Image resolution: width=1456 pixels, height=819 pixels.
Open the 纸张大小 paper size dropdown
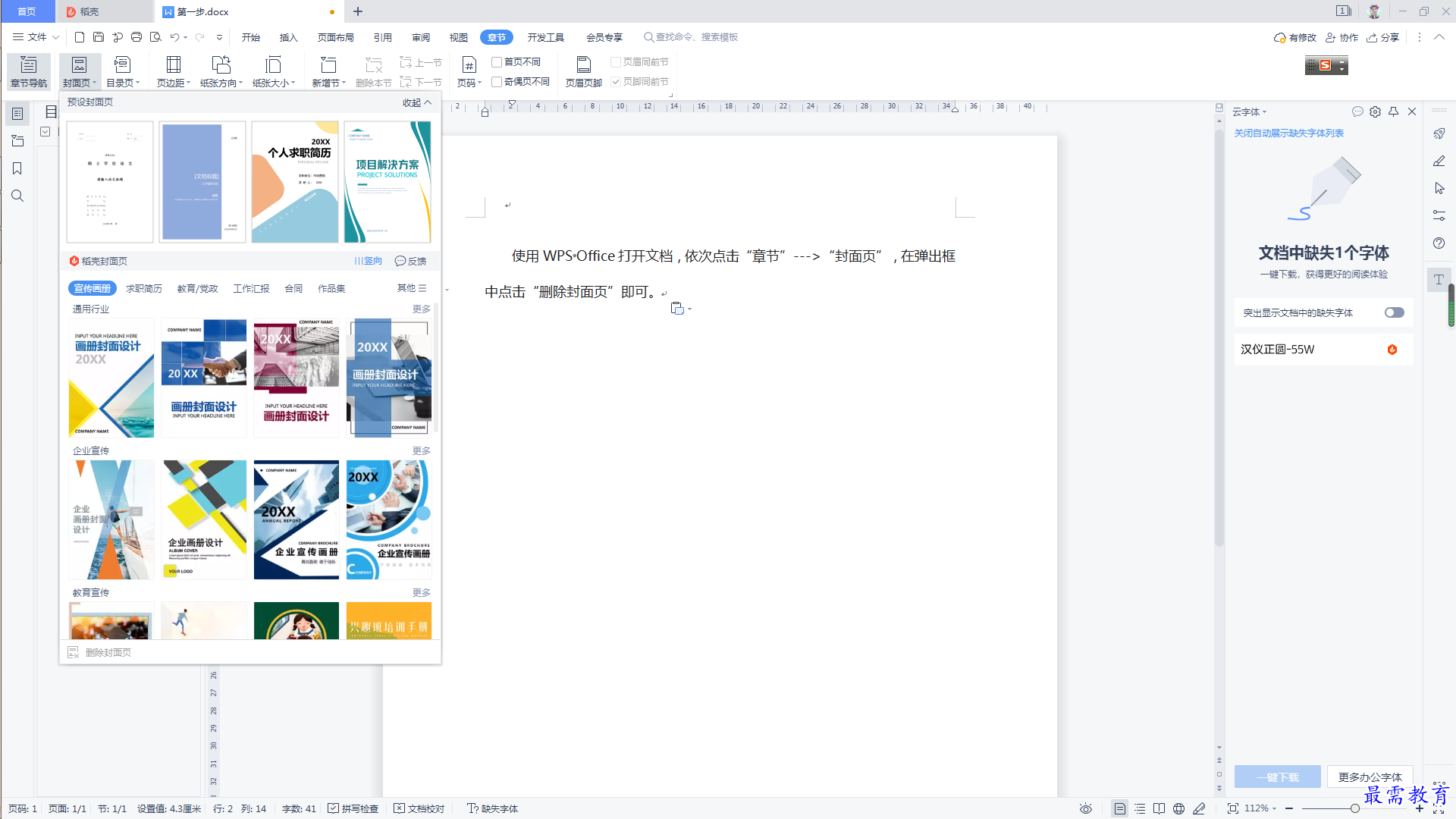tap(274, 83)
